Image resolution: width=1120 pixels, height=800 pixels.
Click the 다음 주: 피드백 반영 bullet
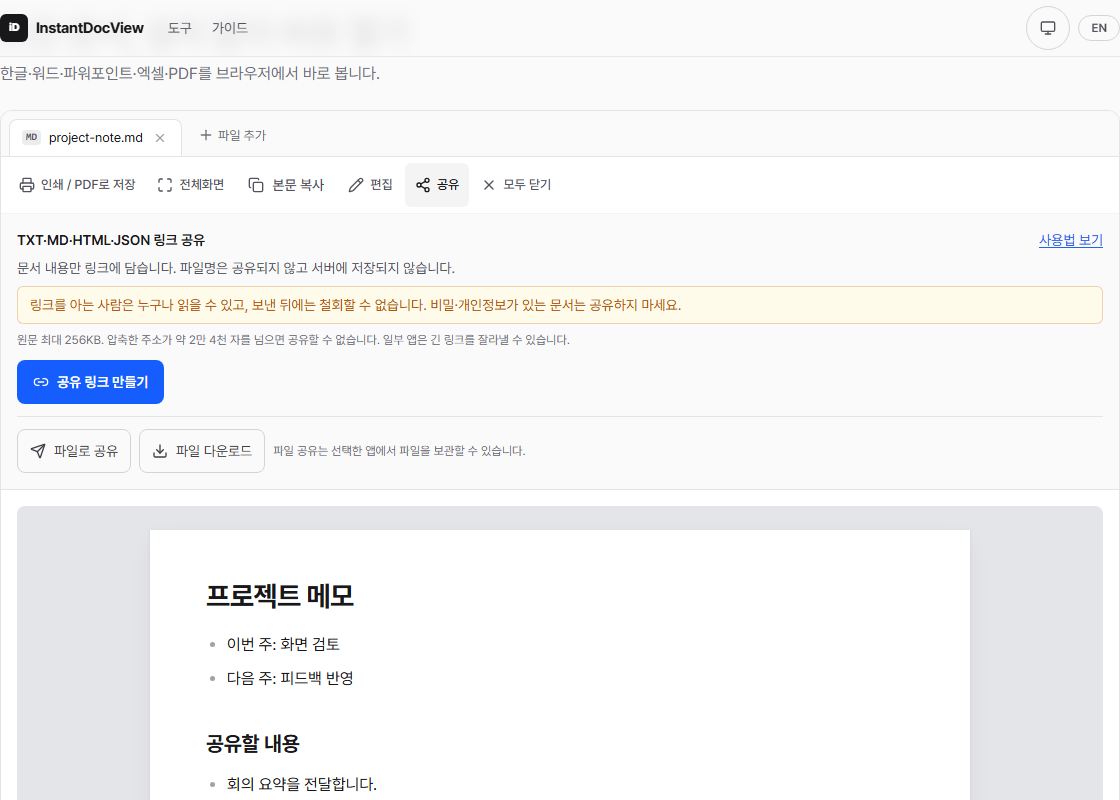[290, 679]
